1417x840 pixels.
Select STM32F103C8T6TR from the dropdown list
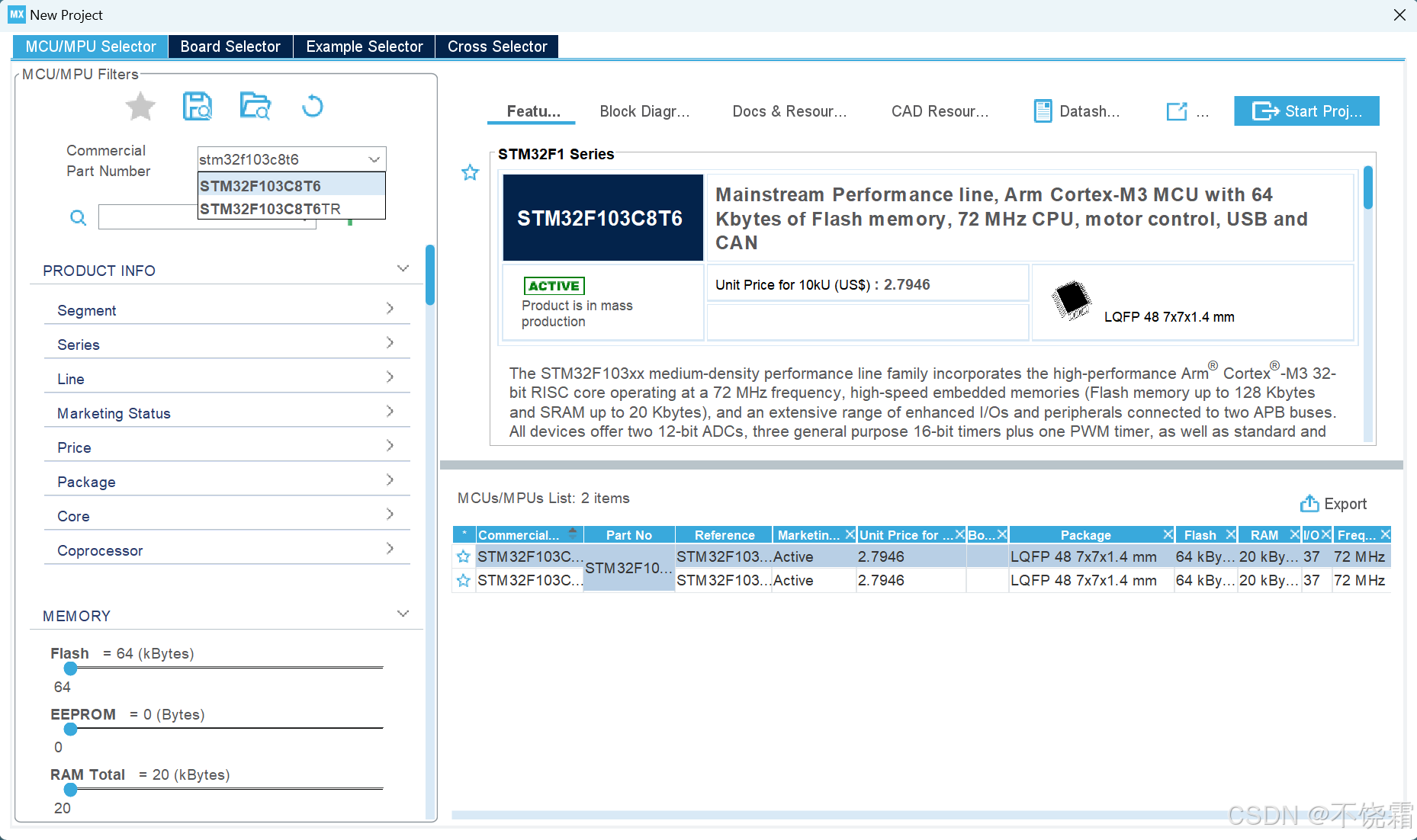291,209
